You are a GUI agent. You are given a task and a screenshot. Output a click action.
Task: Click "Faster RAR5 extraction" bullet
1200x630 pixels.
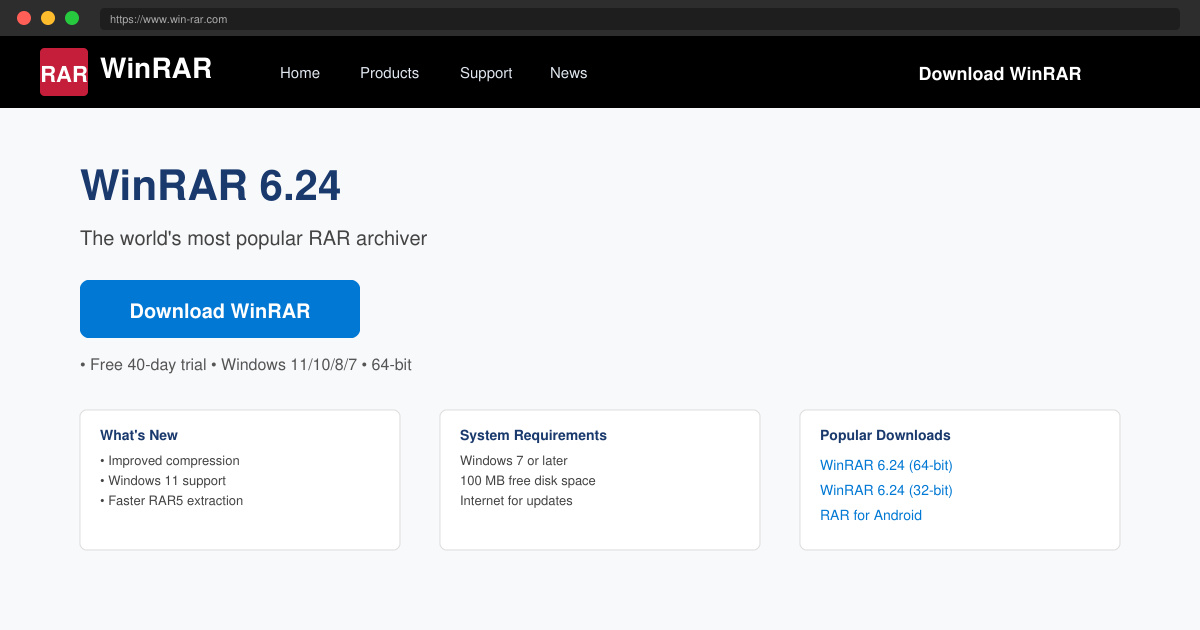click(172, 501)
